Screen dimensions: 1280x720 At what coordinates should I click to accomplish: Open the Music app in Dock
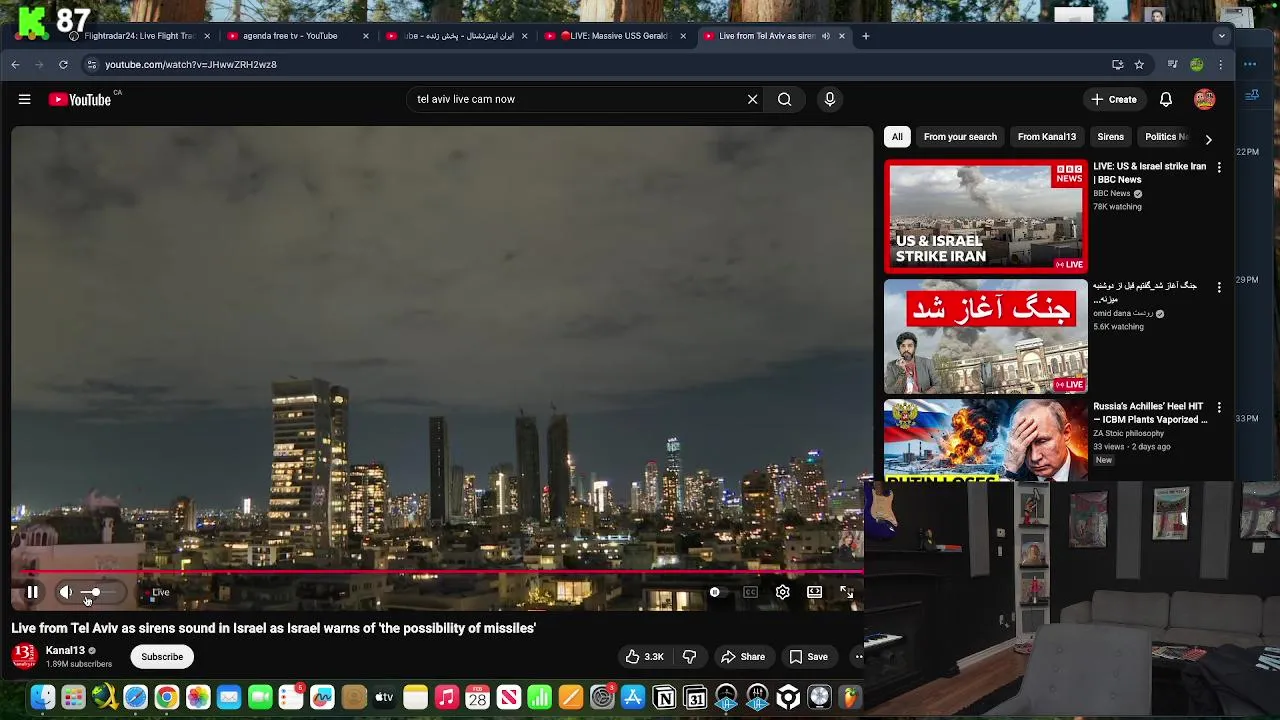click(x=447, y=697)
